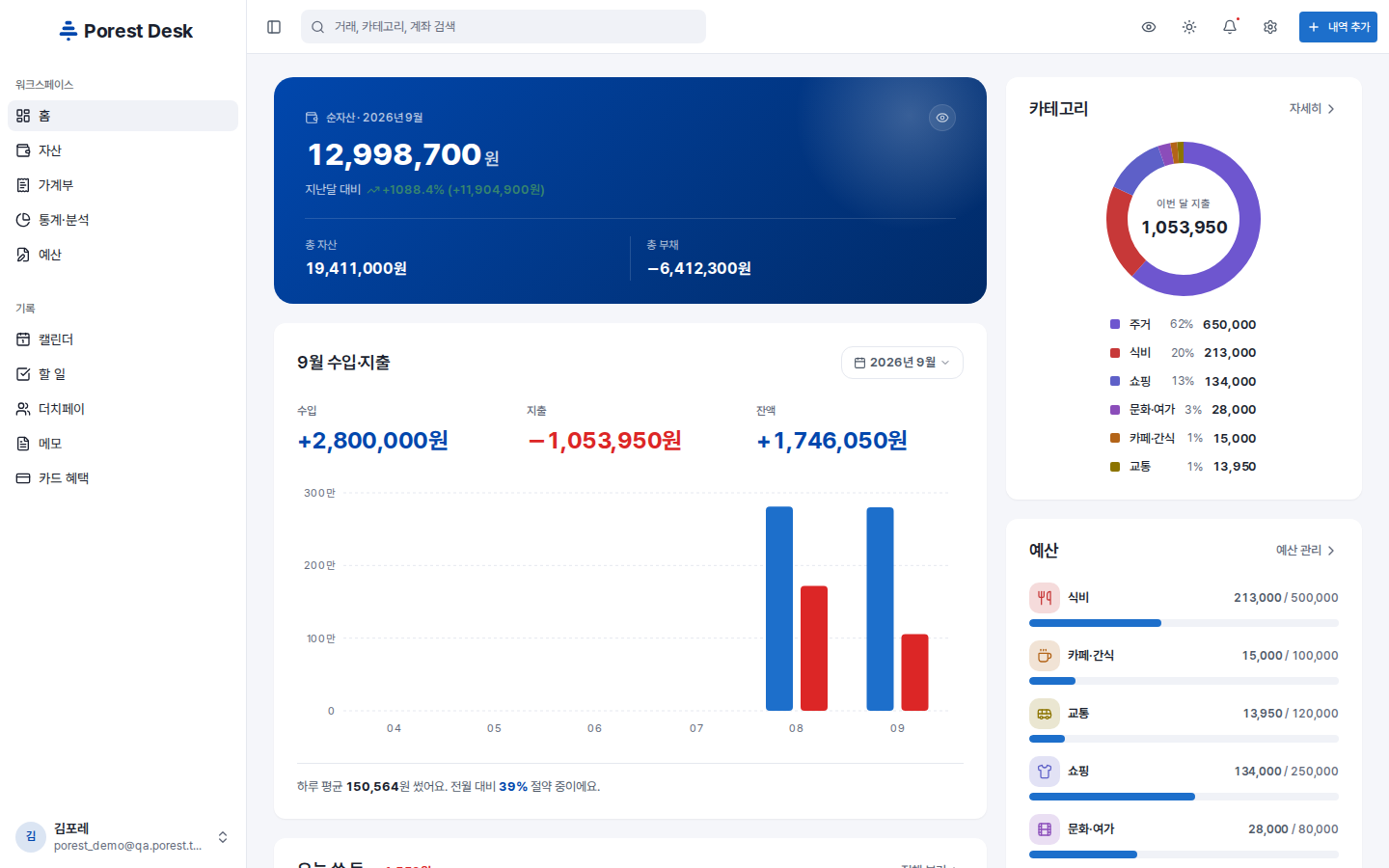Open notifications bell icon
Screen dimensions: 1389x868
click(x=1230, y=27)
